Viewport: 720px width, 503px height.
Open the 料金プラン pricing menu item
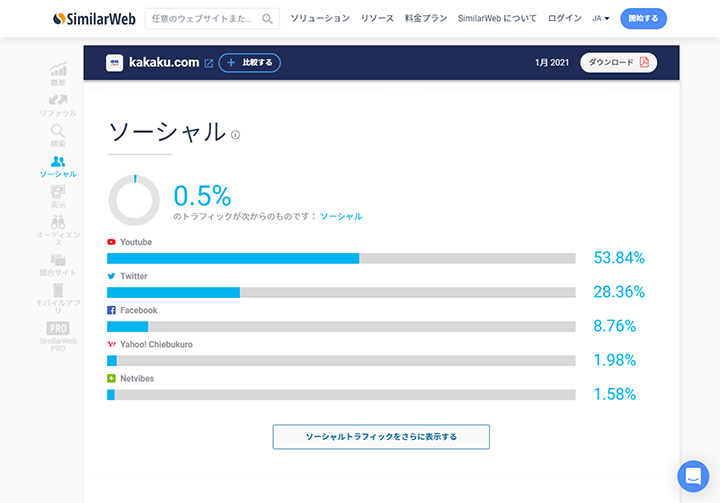click(426, 19)
